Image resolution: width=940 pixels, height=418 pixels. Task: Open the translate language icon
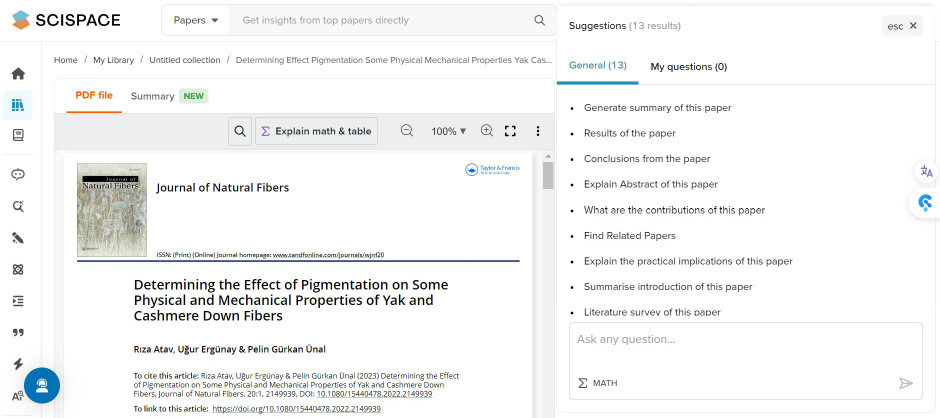[x=926, y=171]
